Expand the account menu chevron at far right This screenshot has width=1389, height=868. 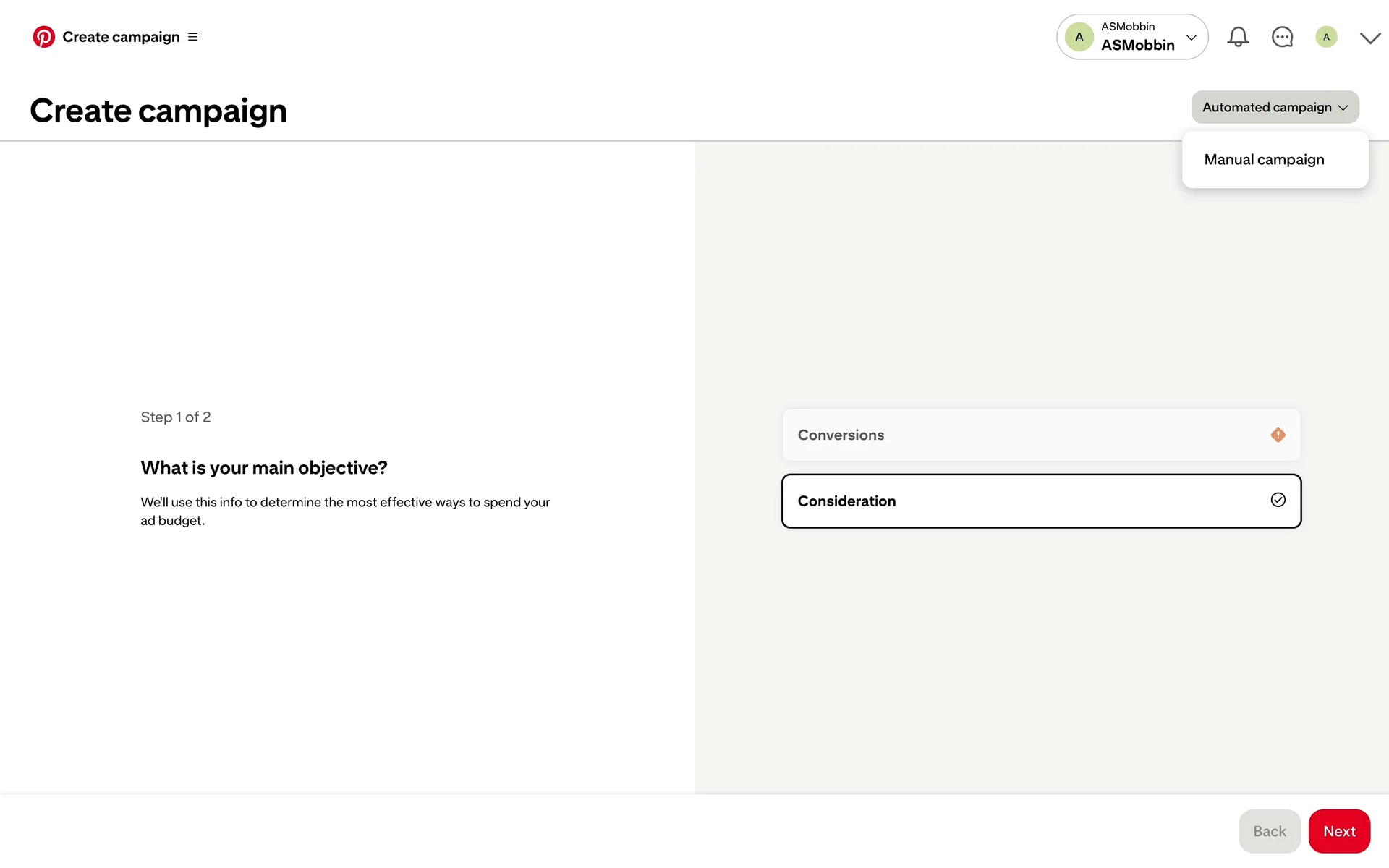[x=1369, y=38]
